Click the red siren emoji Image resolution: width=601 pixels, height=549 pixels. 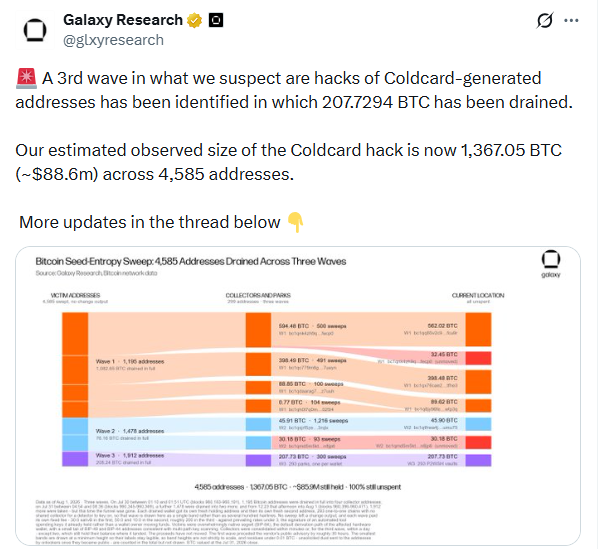point(26,78)
